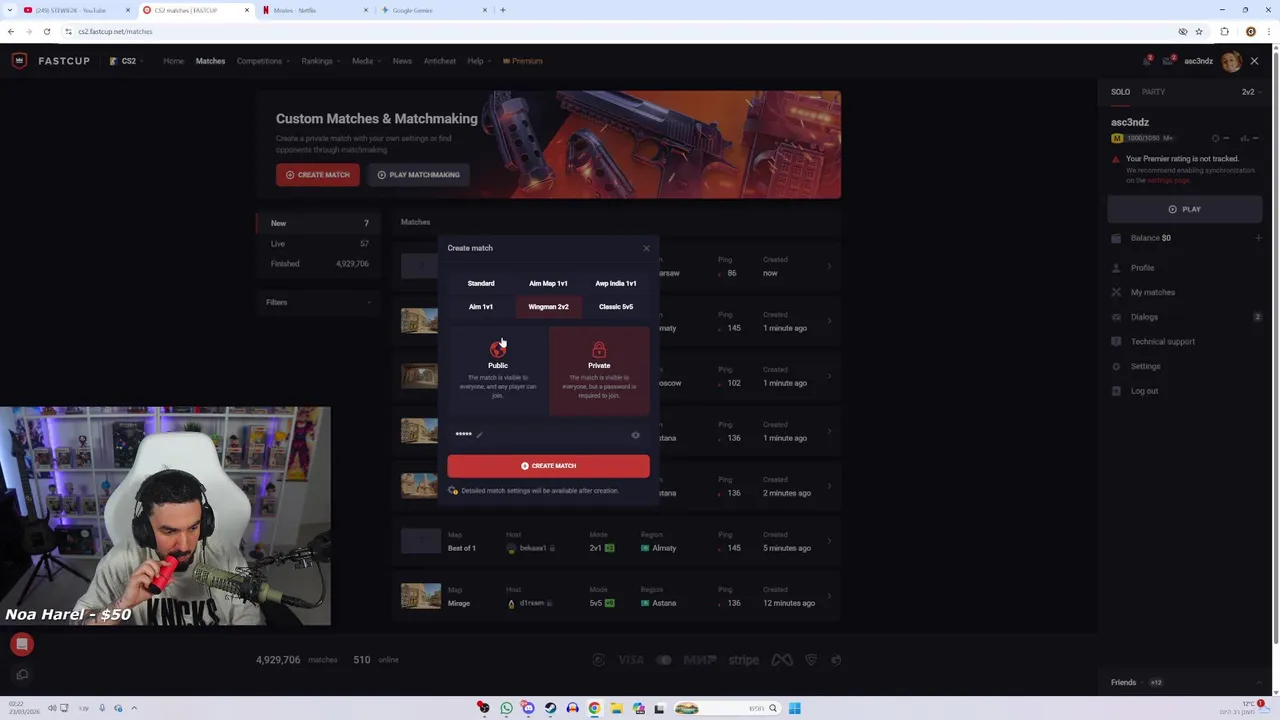Reload the page in browser
Viewport: 1280px width, 720px height.
46,31
